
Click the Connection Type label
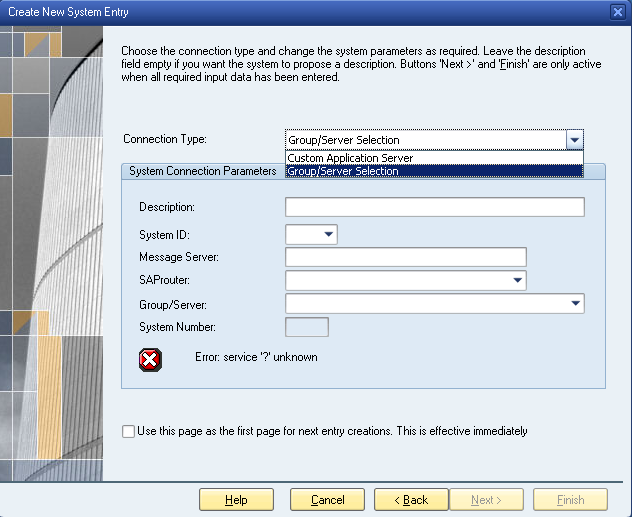(x=165, y=139)
